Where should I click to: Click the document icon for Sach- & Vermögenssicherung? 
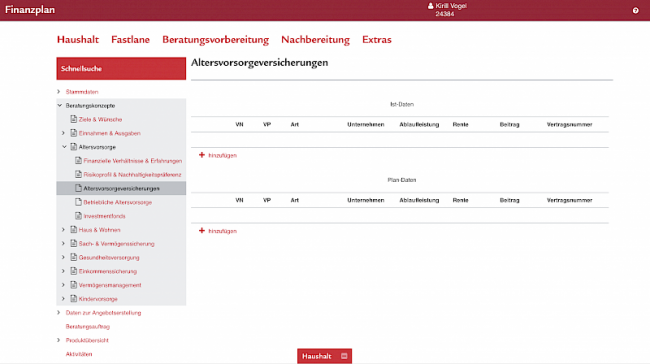[74, 243]
